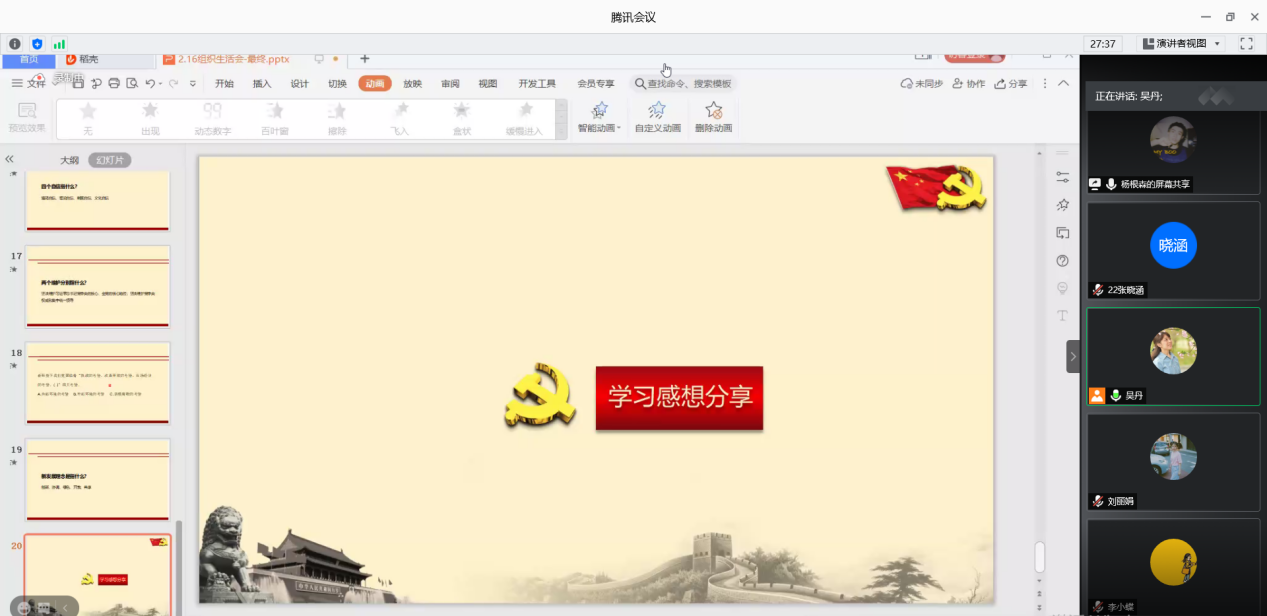Switch to the 设计 Design ribbon tab
1267x616 pixels.
click(300, 84)
